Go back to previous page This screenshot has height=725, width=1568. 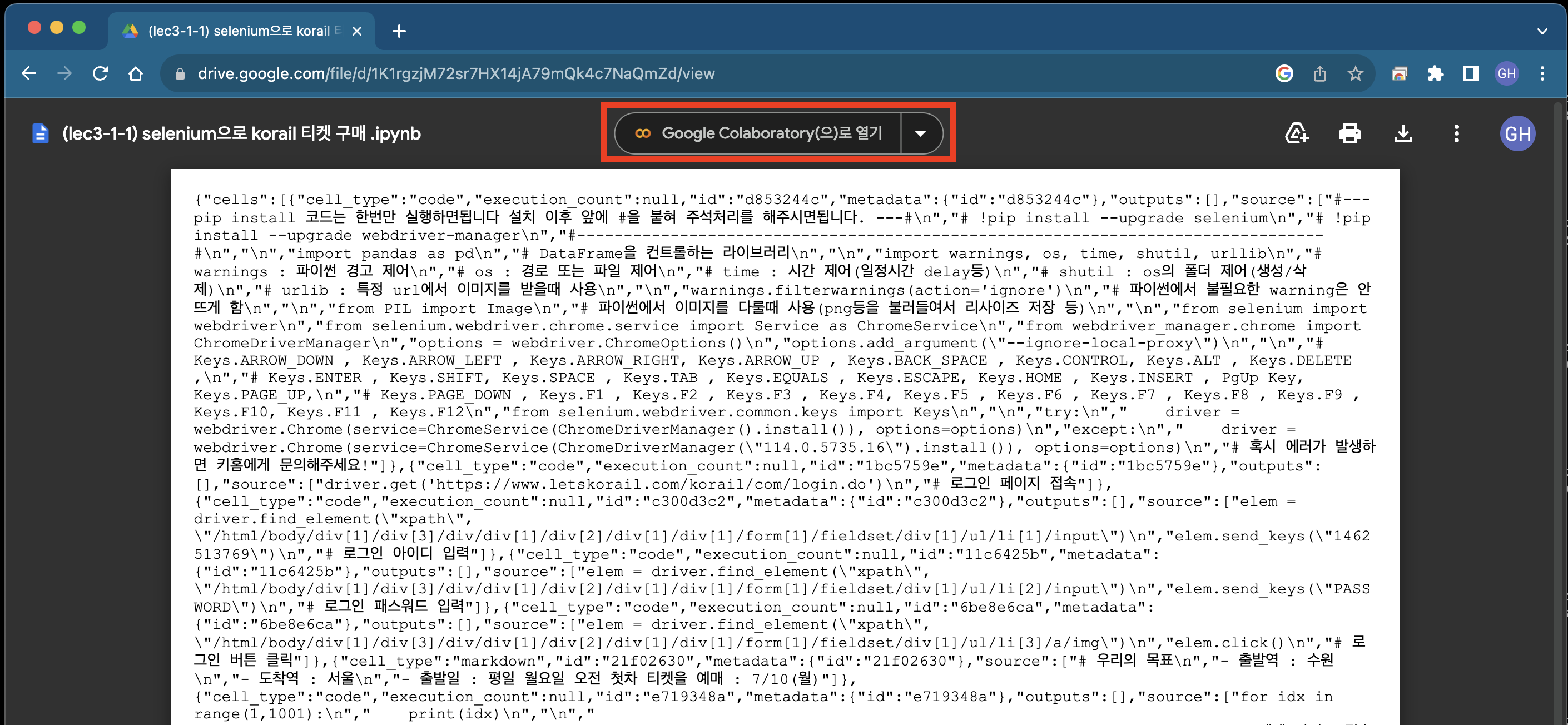pos(29,73)
